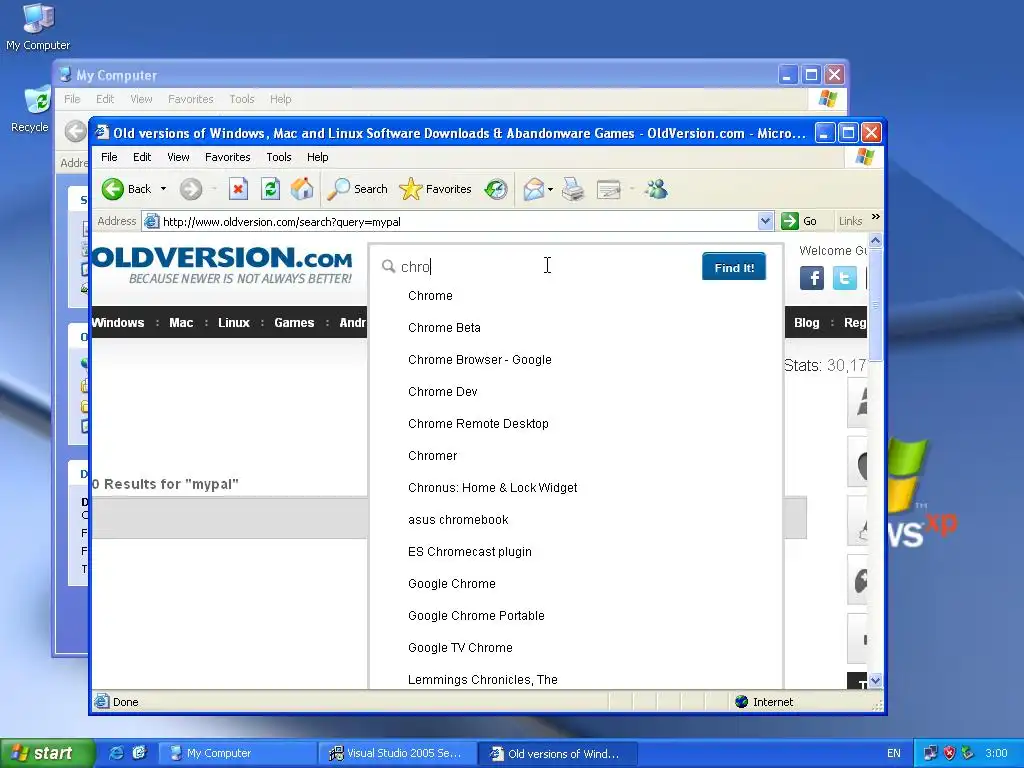1024x768 pixels.
Task: Open Recycle Bin desktop icon
Action: pos(35,109)
